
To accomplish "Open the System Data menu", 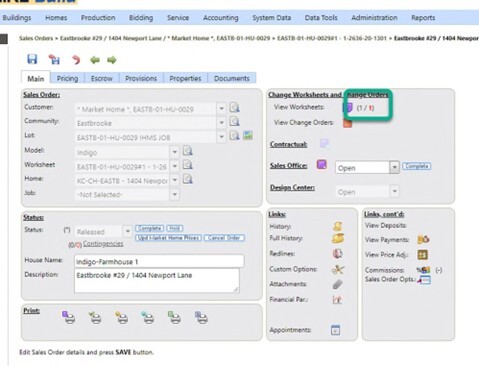I will click(271, 18).
